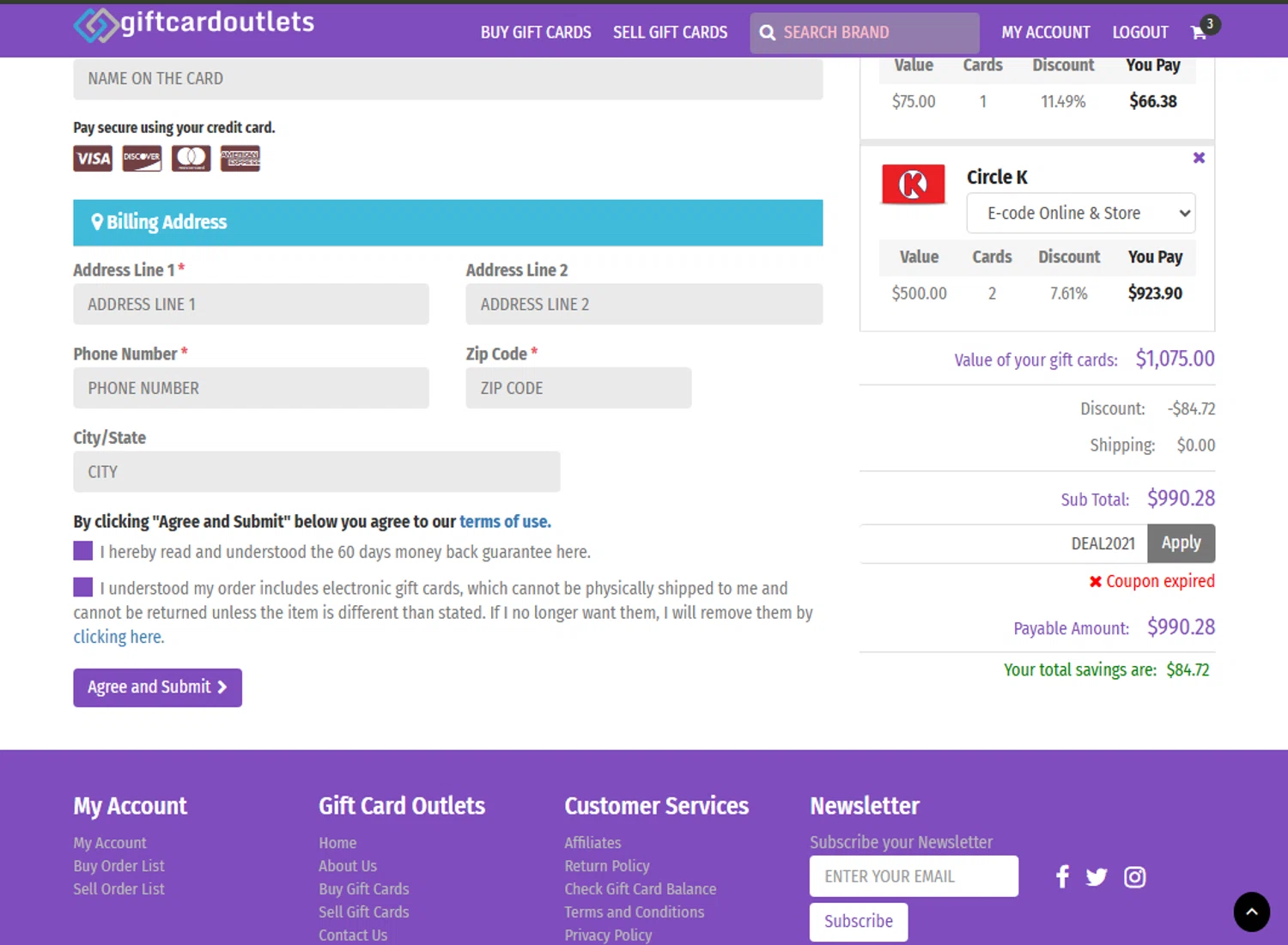Click the Subscribe newsletter button
This screenshot has height=945, width=1288.
point(858,922)
